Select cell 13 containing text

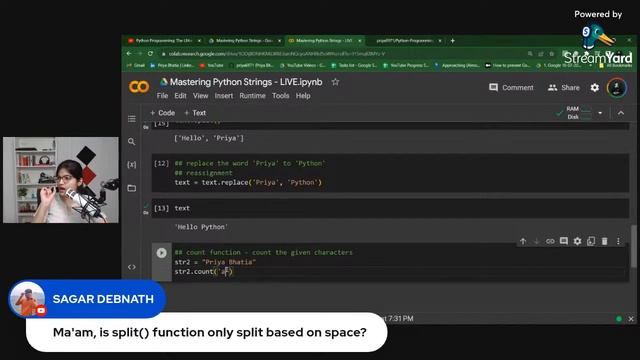click(x=390, y=208)
